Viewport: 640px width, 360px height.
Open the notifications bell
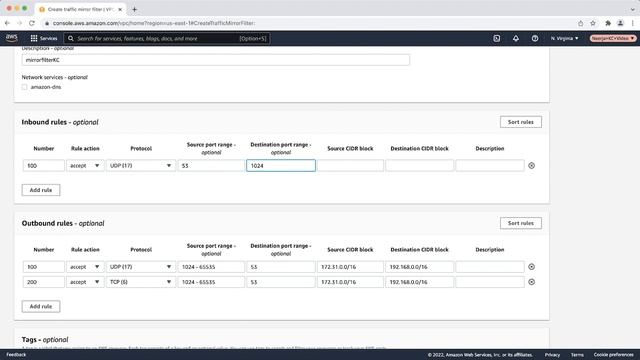(516, 38)
